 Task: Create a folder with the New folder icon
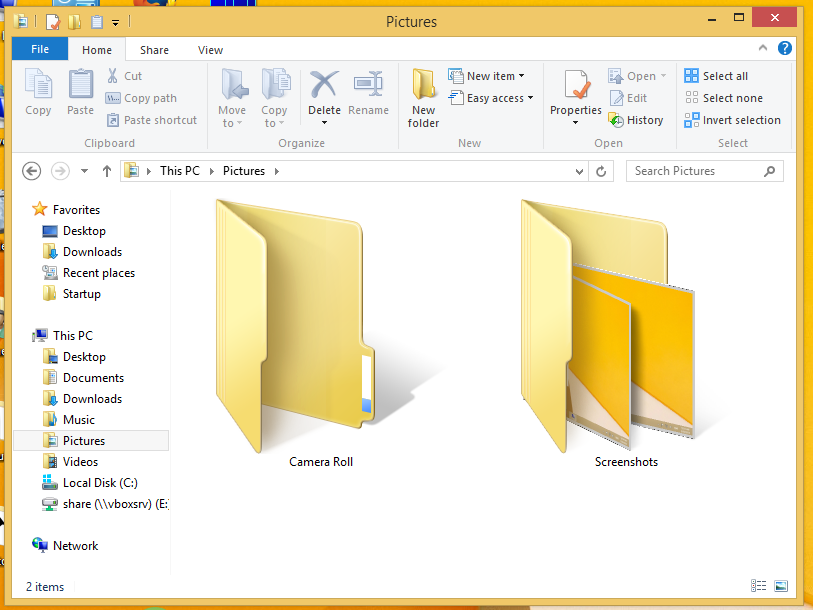coord(423,95)
